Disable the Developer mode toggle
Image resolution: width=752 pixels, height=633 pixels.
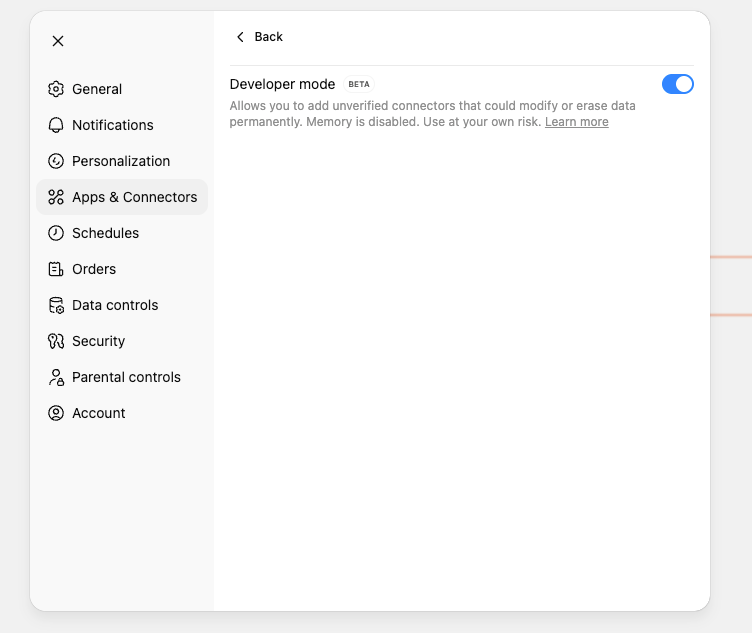677,84
